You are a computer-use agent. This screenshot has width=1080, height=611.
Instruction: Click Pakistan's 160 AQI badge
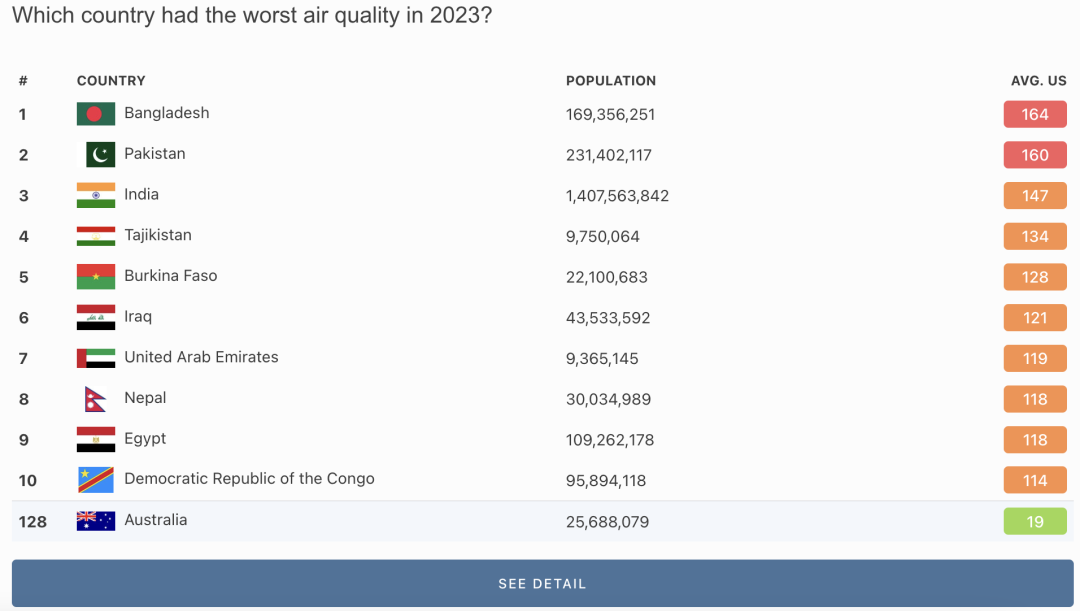(1035, 155)
